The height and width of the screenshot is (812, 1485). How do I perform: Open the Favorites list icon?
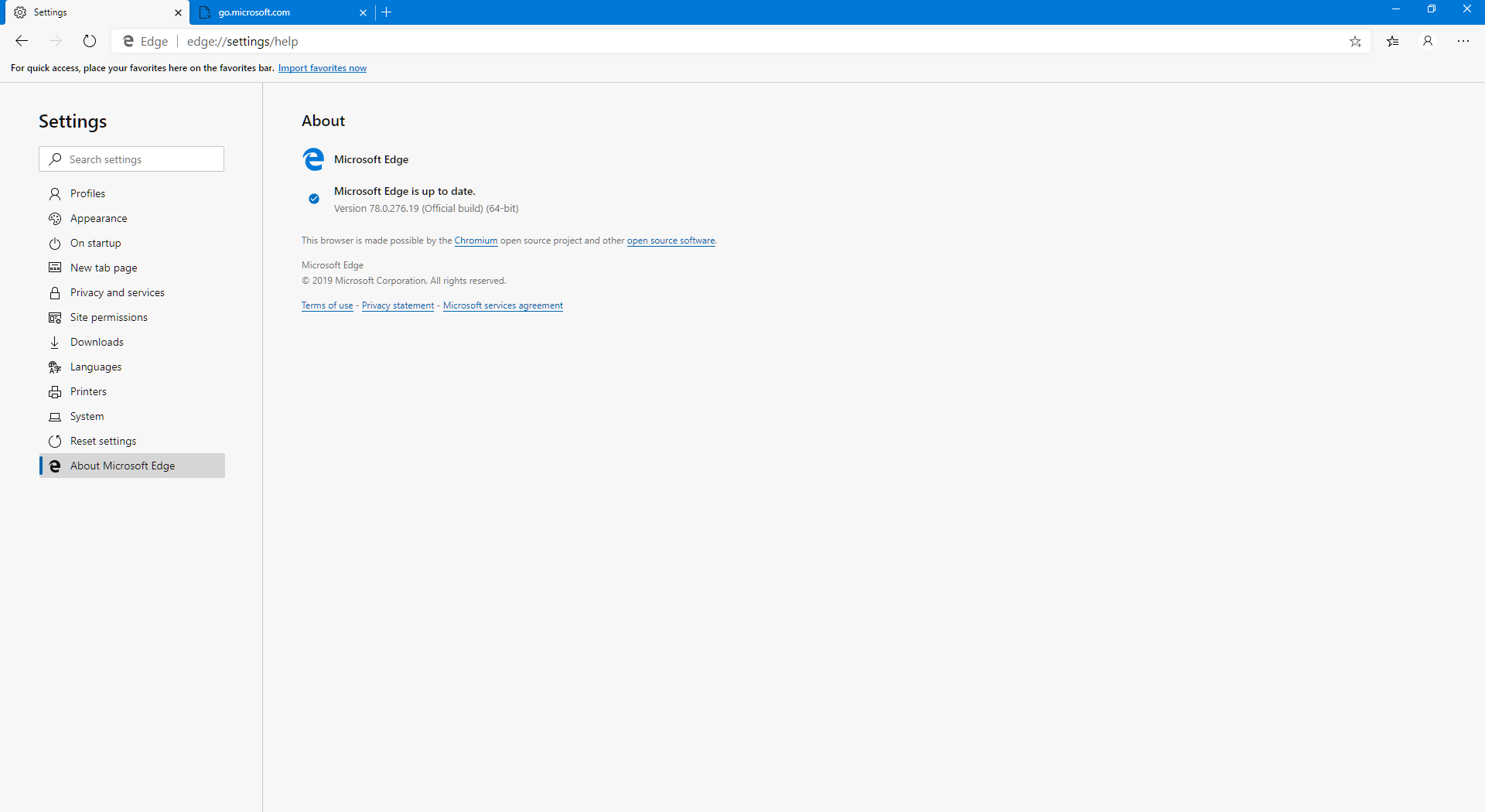(x=1393, y=42)
